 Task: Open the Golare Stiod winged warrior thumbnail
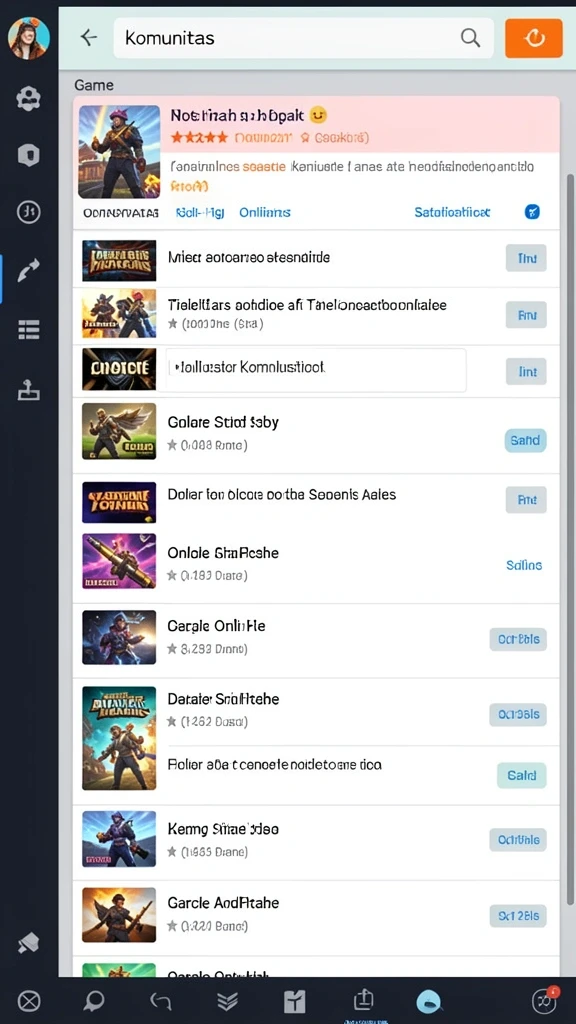(119, 431)
